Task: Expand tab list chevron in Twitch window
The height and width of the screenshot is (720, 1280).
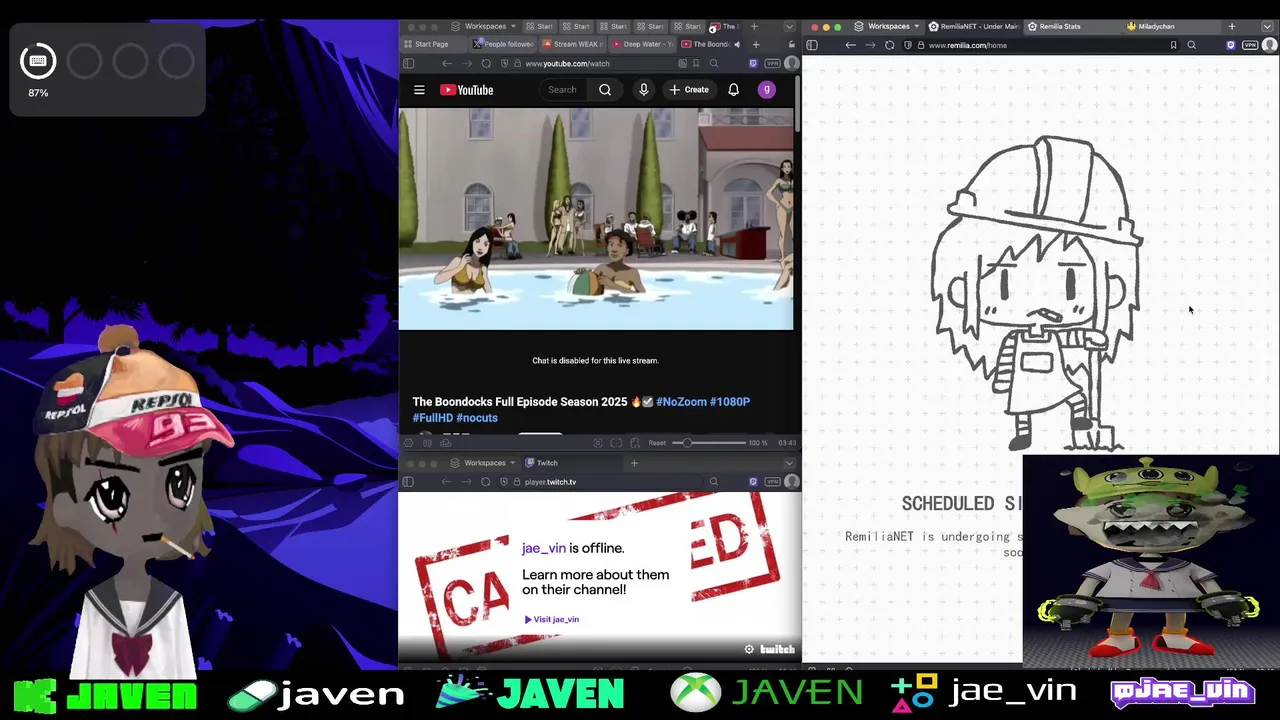Action: (789, 463)
